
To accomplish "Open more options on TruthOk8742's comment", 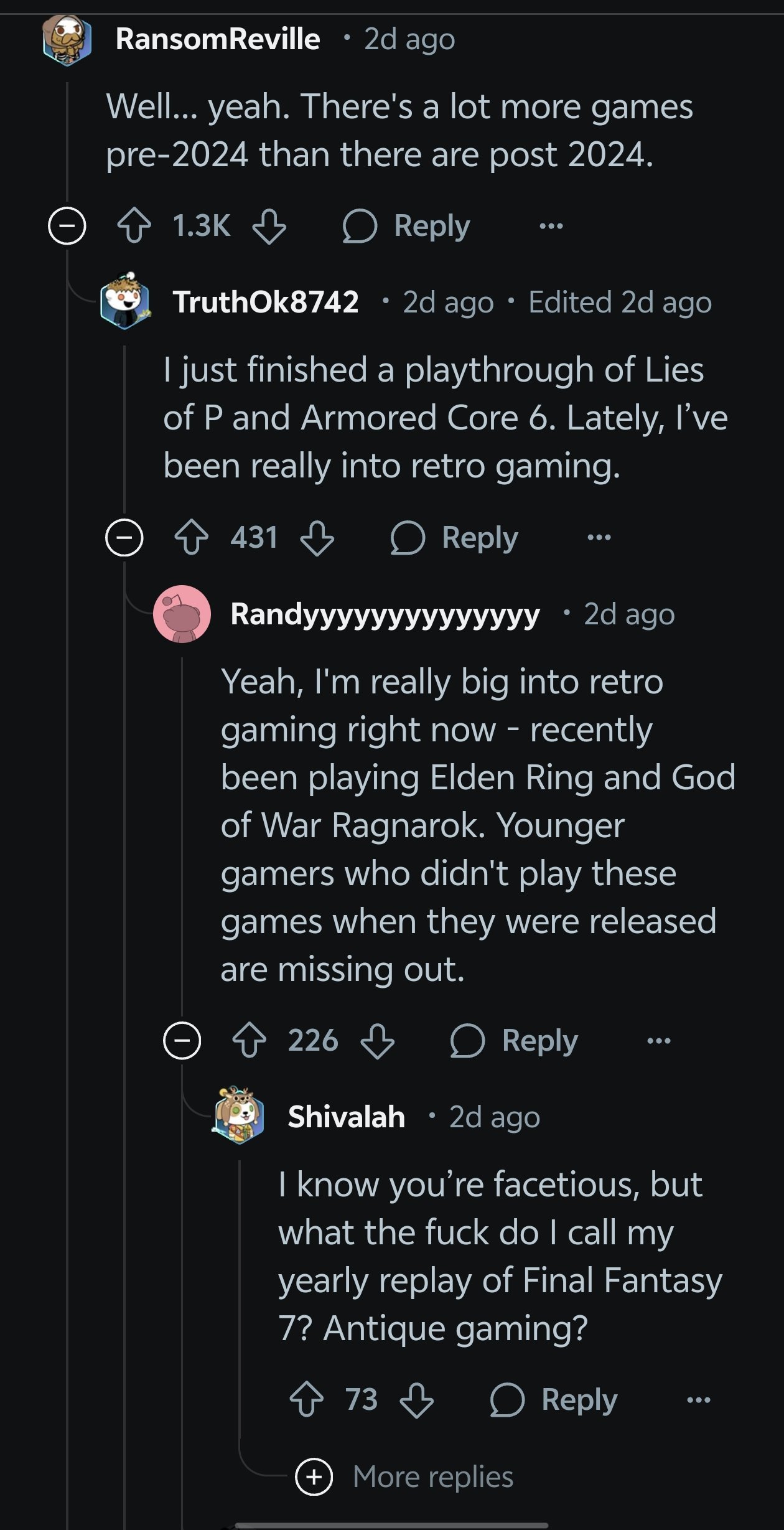I will (599, 537).
